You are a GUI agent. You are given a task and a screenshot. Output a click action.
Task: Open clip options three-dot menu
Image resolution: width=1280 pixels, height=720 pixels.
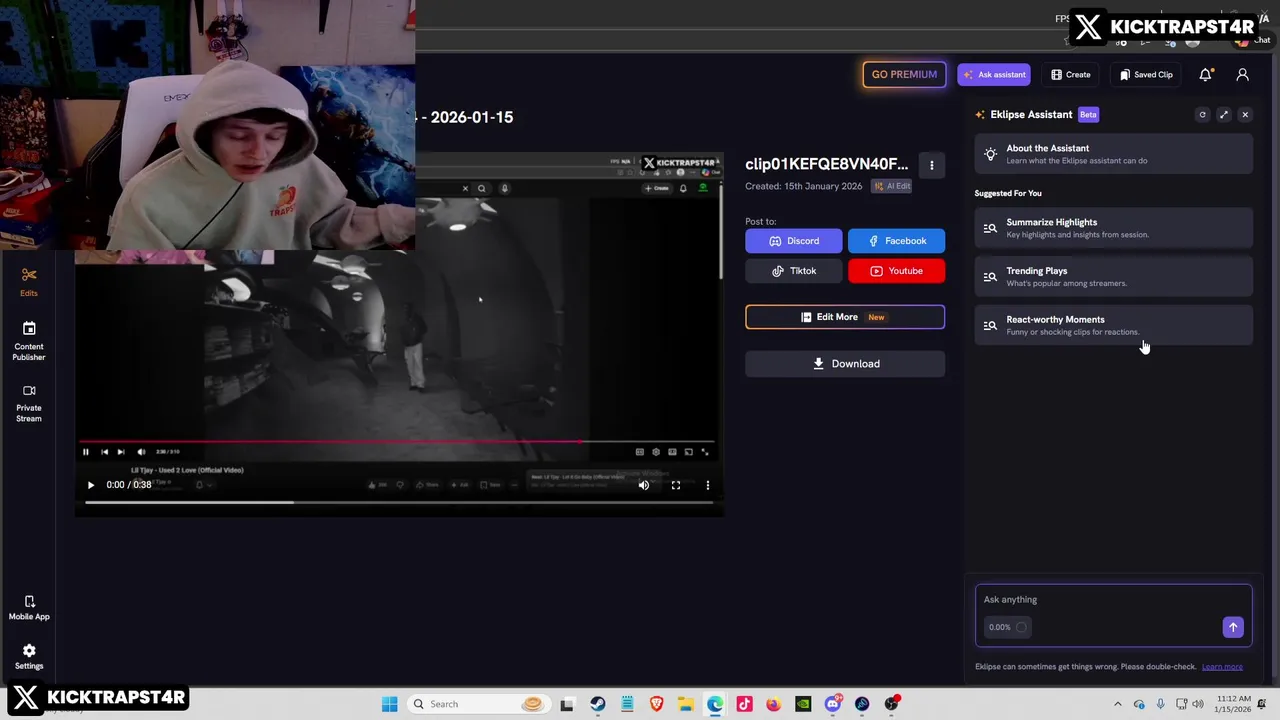click(x=932, y=165)
